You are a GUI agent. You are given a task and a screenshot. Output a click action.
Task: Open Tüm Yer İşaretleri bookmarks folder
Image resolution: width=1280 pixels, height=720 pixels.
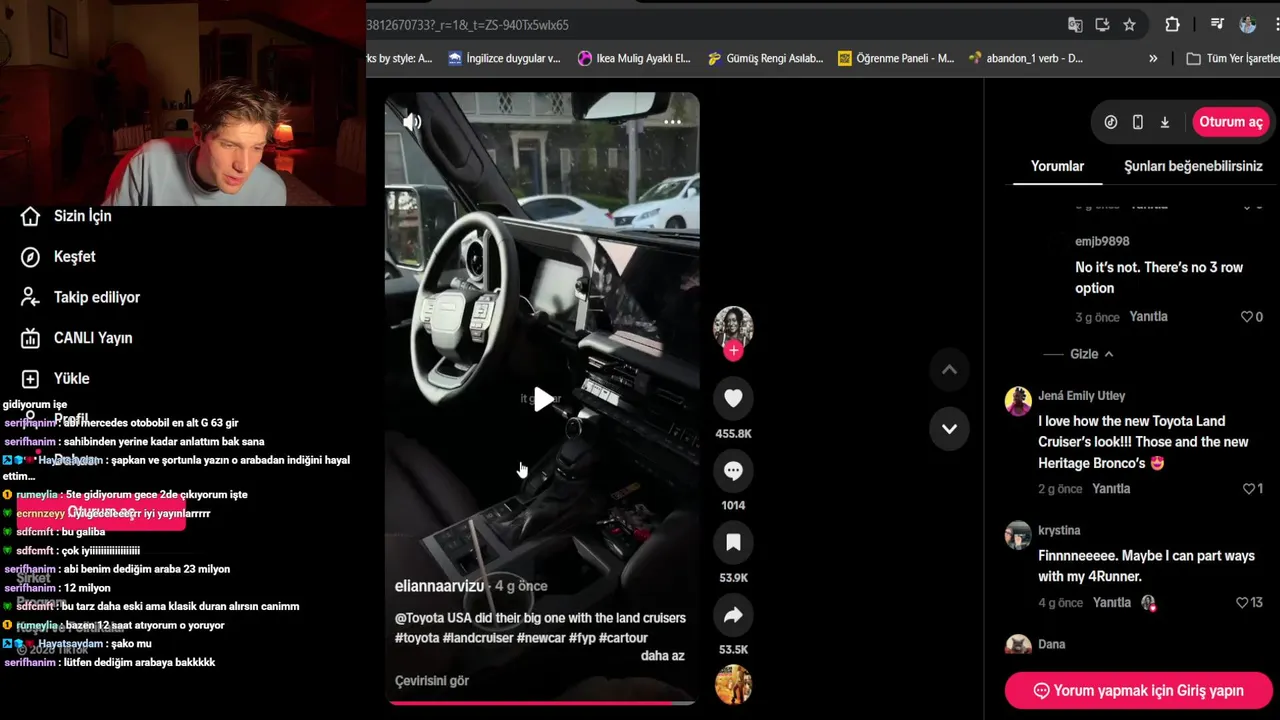1232,59
